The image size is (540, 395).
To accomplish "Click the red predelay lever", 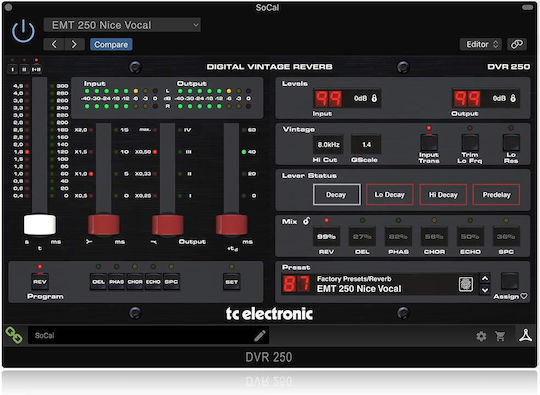I will (x=232, y=224).
